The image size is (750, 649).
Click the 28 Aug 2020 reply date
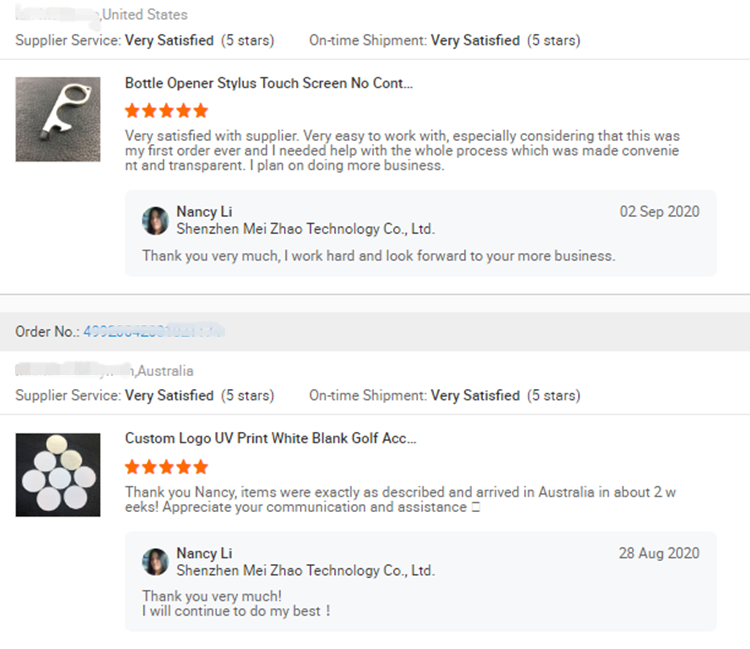(x=659, y=553)
